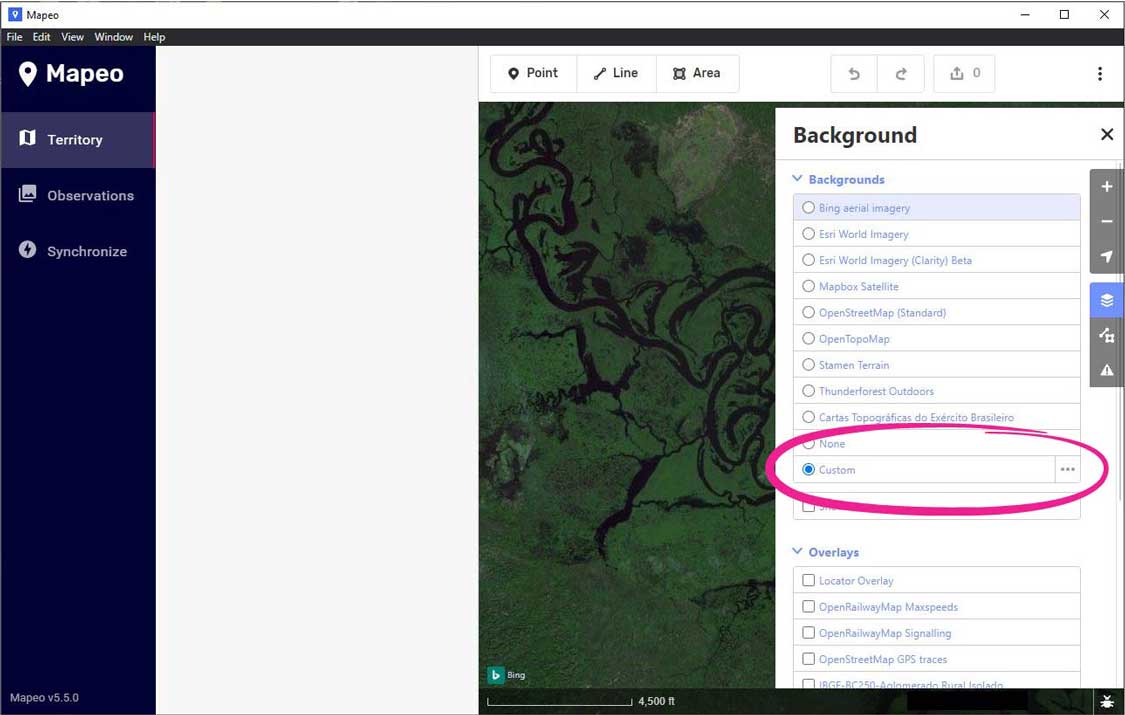Select Esri World Imagery (Clarity) Beta
Image resolution: width=1125 pixels, height=715 pixels.
coord(937,260)
